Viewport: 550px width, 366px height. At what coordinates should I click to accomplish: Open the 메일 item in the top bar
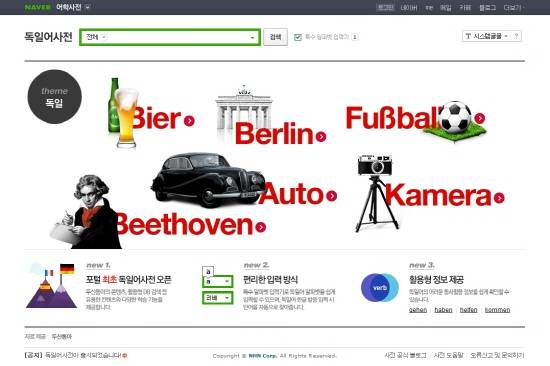[x=445, y=7]
